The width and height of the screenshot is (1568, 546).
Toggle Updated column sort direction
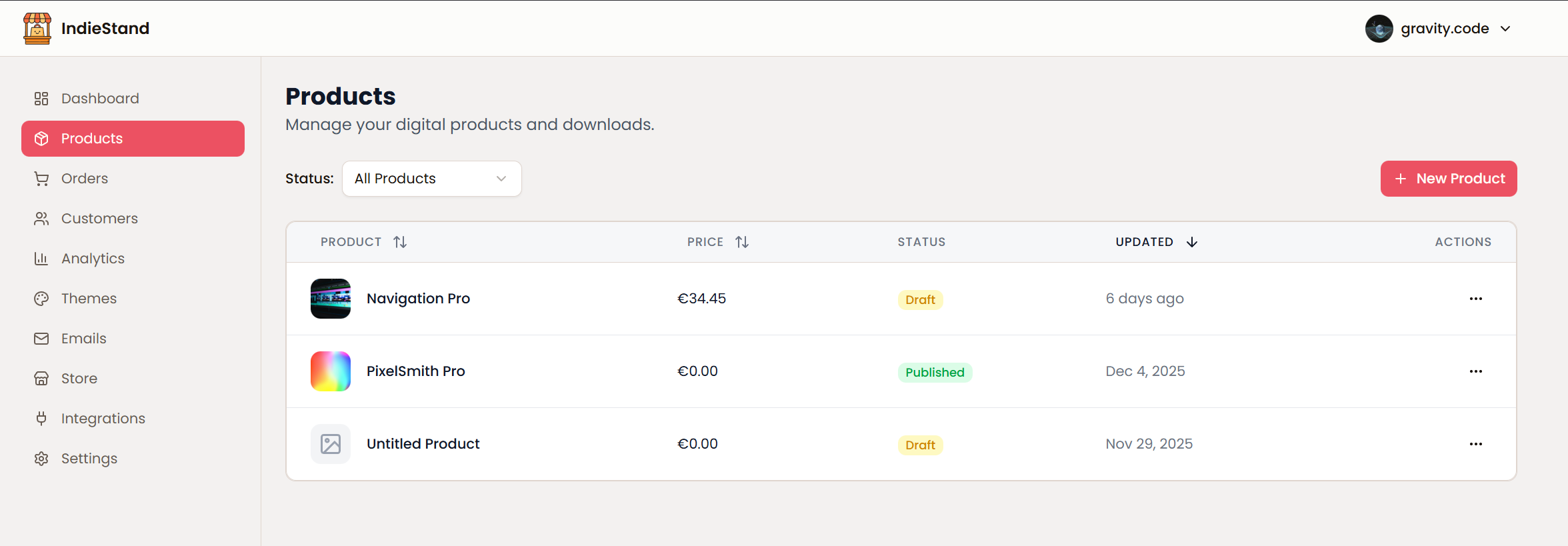[1191, 242]
